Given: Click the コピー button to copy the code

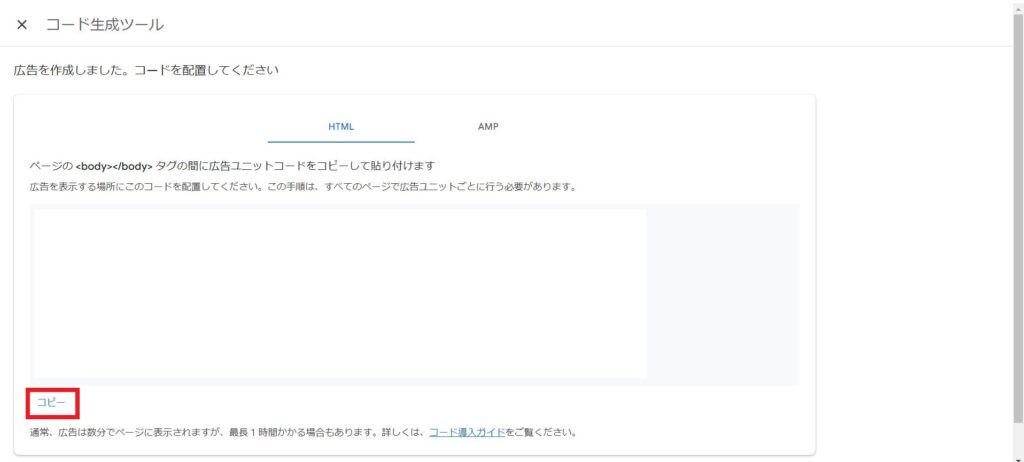Looking at the screenshot, I should pyautogui.click(x=51, y=402).
